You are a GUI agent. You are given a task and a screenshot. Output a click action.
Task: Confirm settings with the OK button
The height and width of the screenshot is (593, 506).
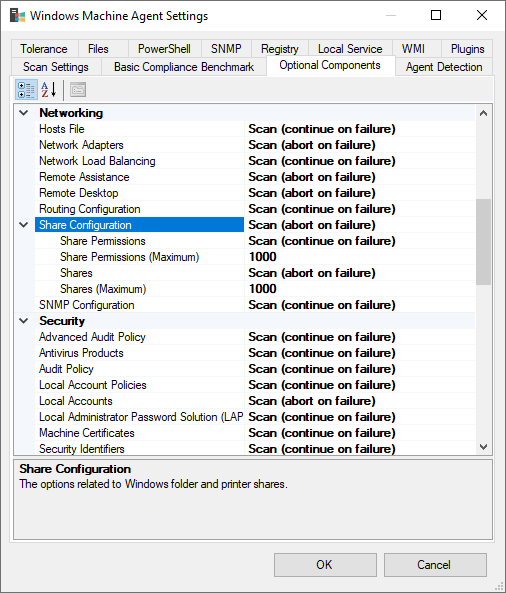[x=325, y=565]
